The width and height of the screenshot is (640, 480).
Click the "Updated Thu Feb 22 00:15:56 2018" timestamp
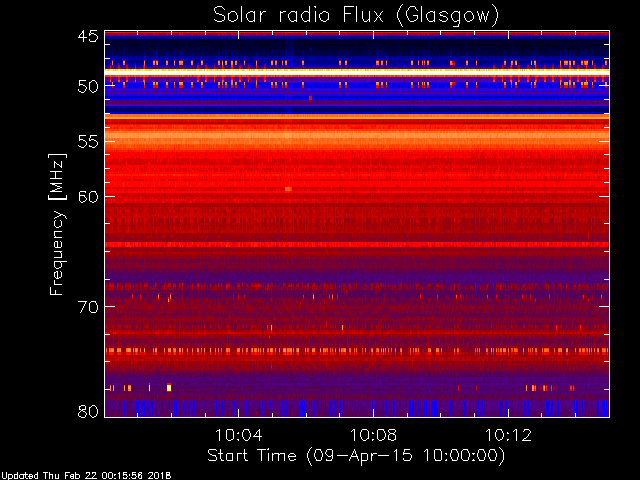tap(86, 476)
